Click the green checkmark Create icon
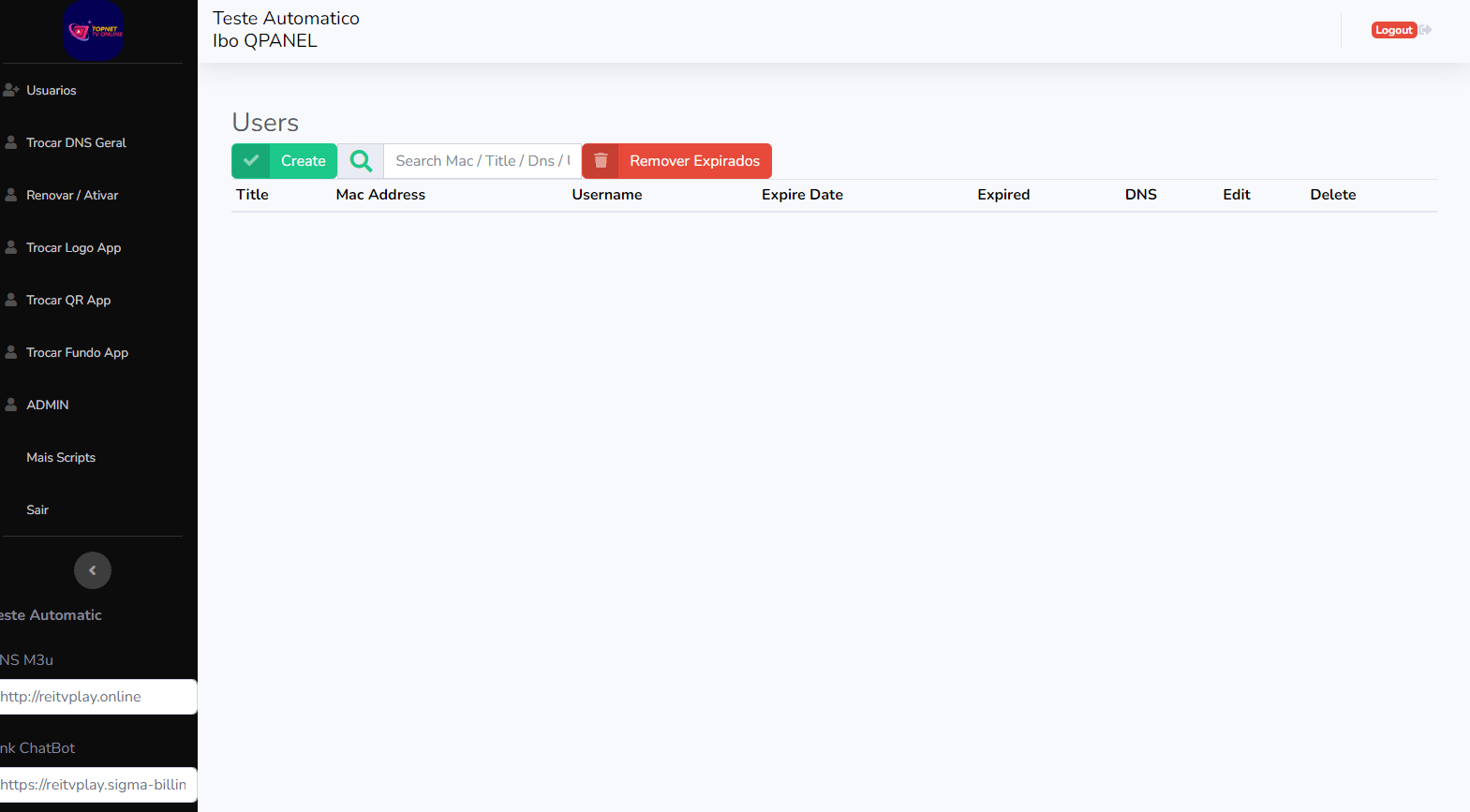Viewport: 1470px width, 812px height. (251, 161)
